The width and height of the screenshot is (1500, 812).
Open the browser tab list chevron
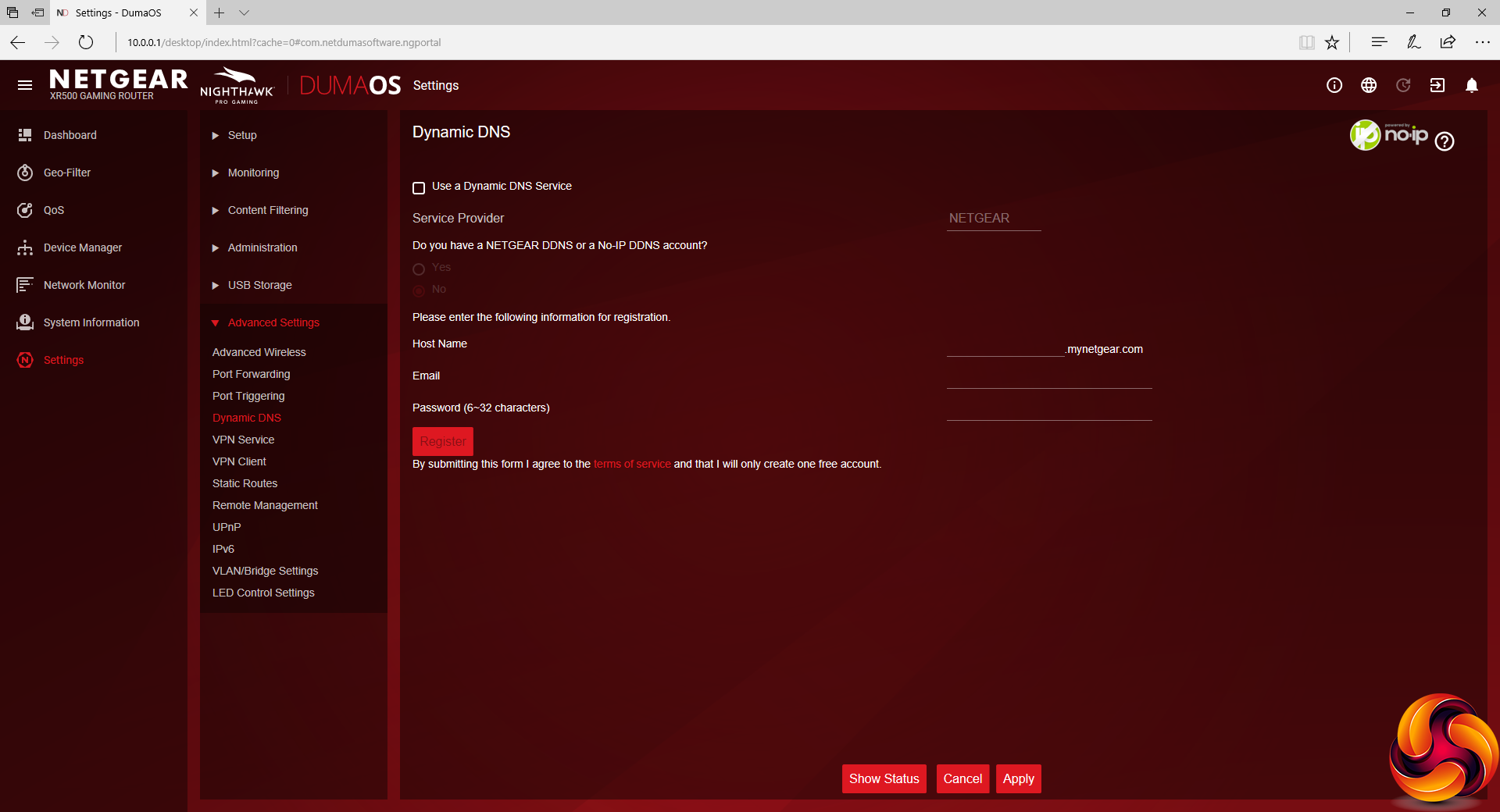click(x=245, y=12)
